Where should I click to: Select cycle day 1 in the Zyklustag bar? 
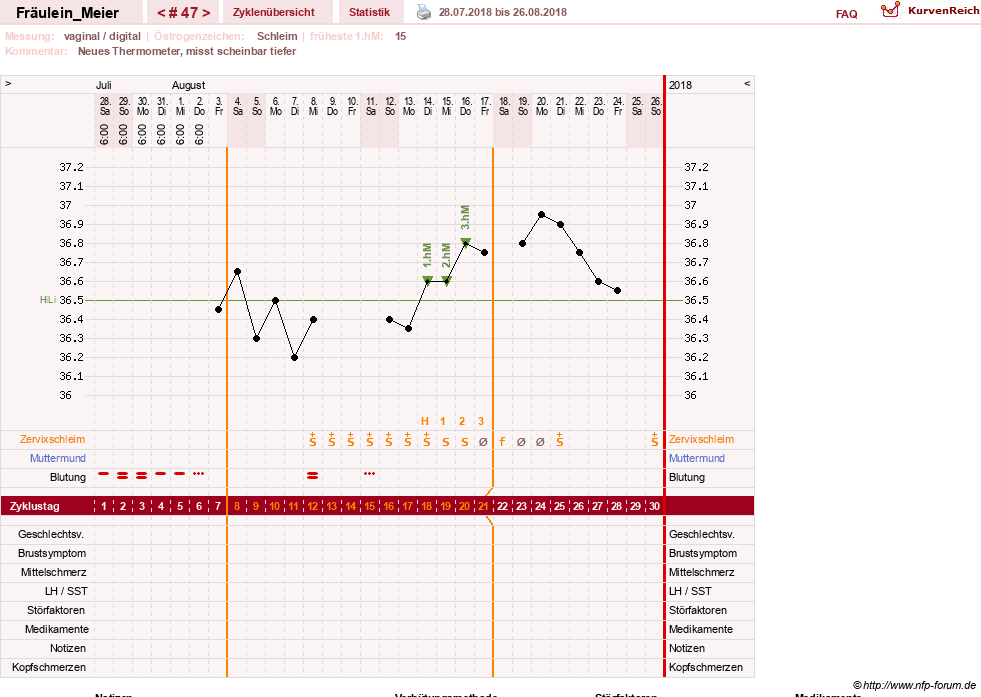[104, 506]
